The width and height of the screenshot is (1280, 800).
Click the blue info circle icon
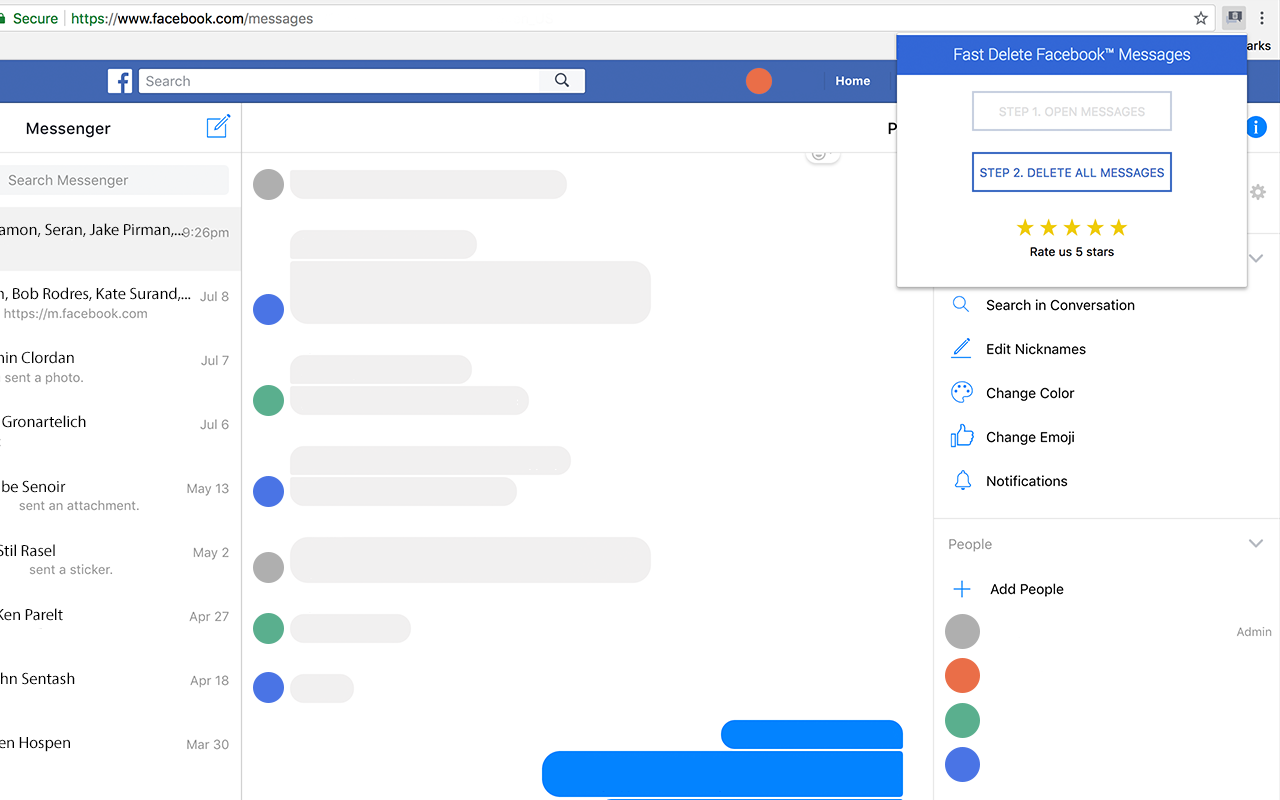pos(1256,127)
